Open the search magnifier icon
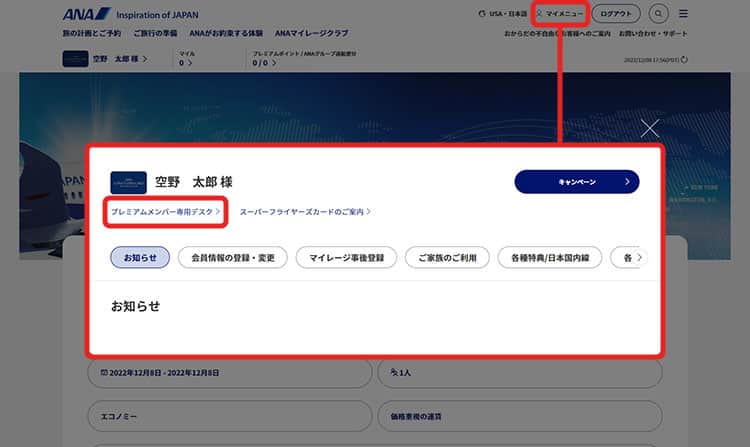 (658, 14)
